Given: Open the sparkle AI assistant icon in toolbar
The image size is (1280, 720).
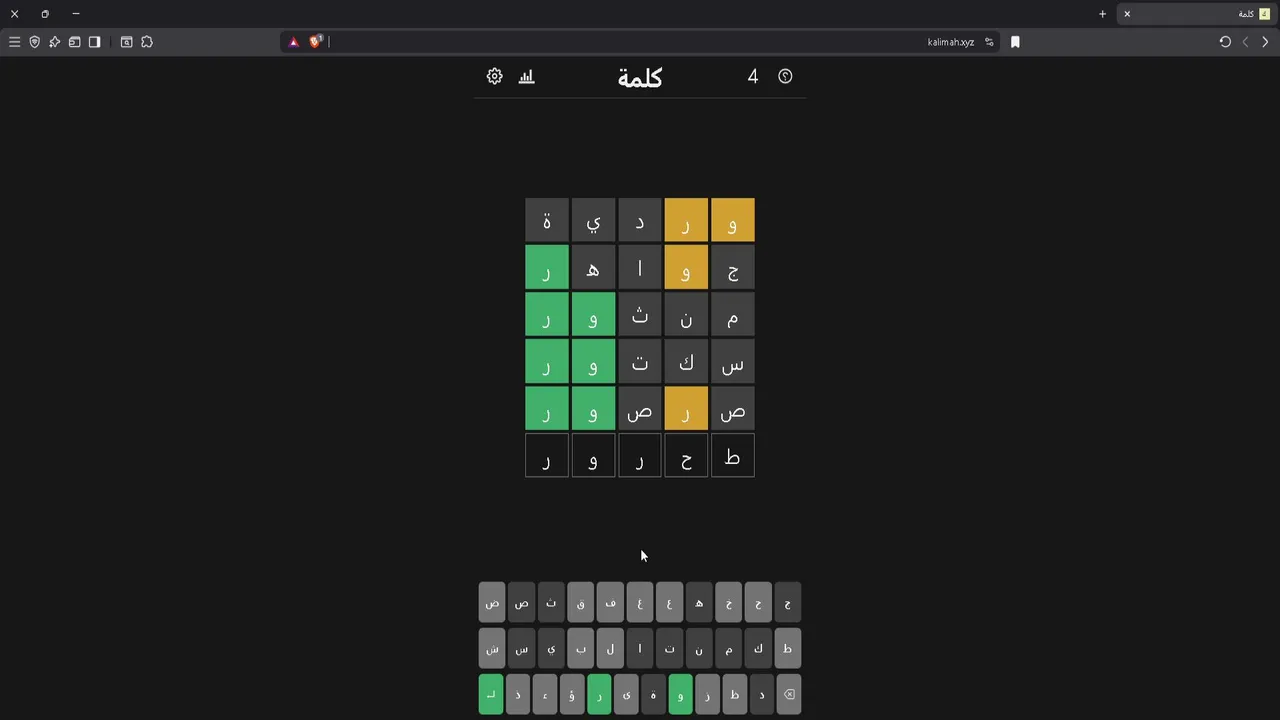Looking at the screenshot, I should (x=54, y=42).
